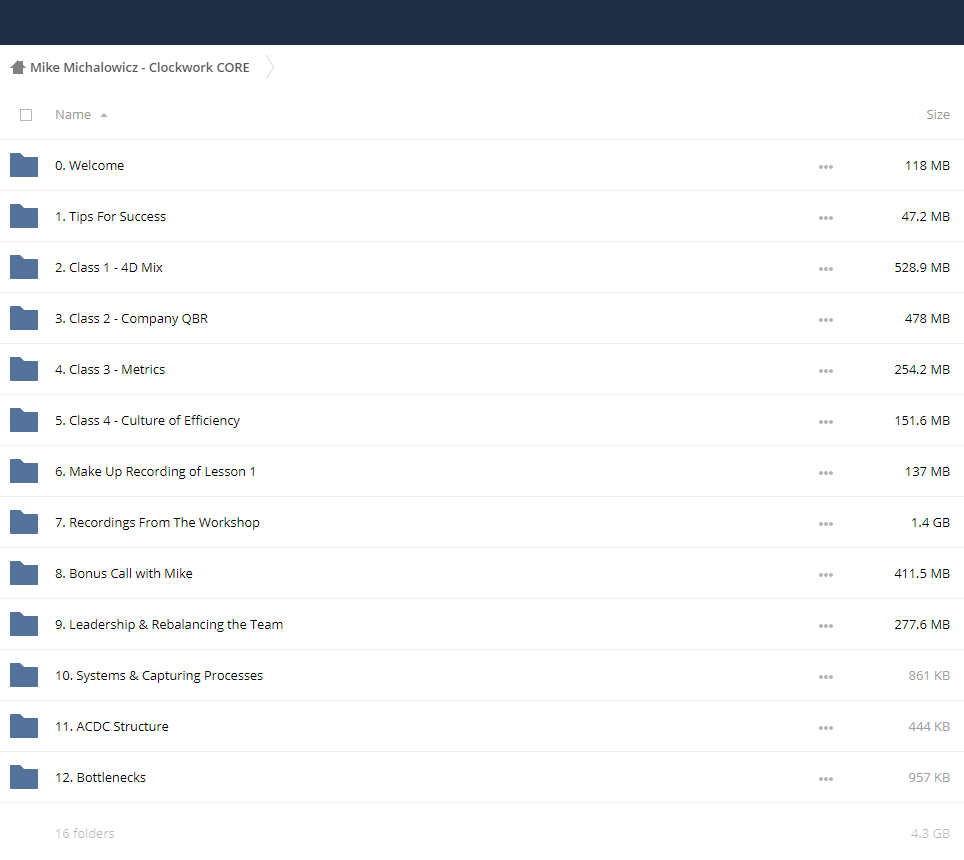Open more options for 2. Class 1 - 4D Mix
This screenshot has width=964, height=860.
pos(826,269)
